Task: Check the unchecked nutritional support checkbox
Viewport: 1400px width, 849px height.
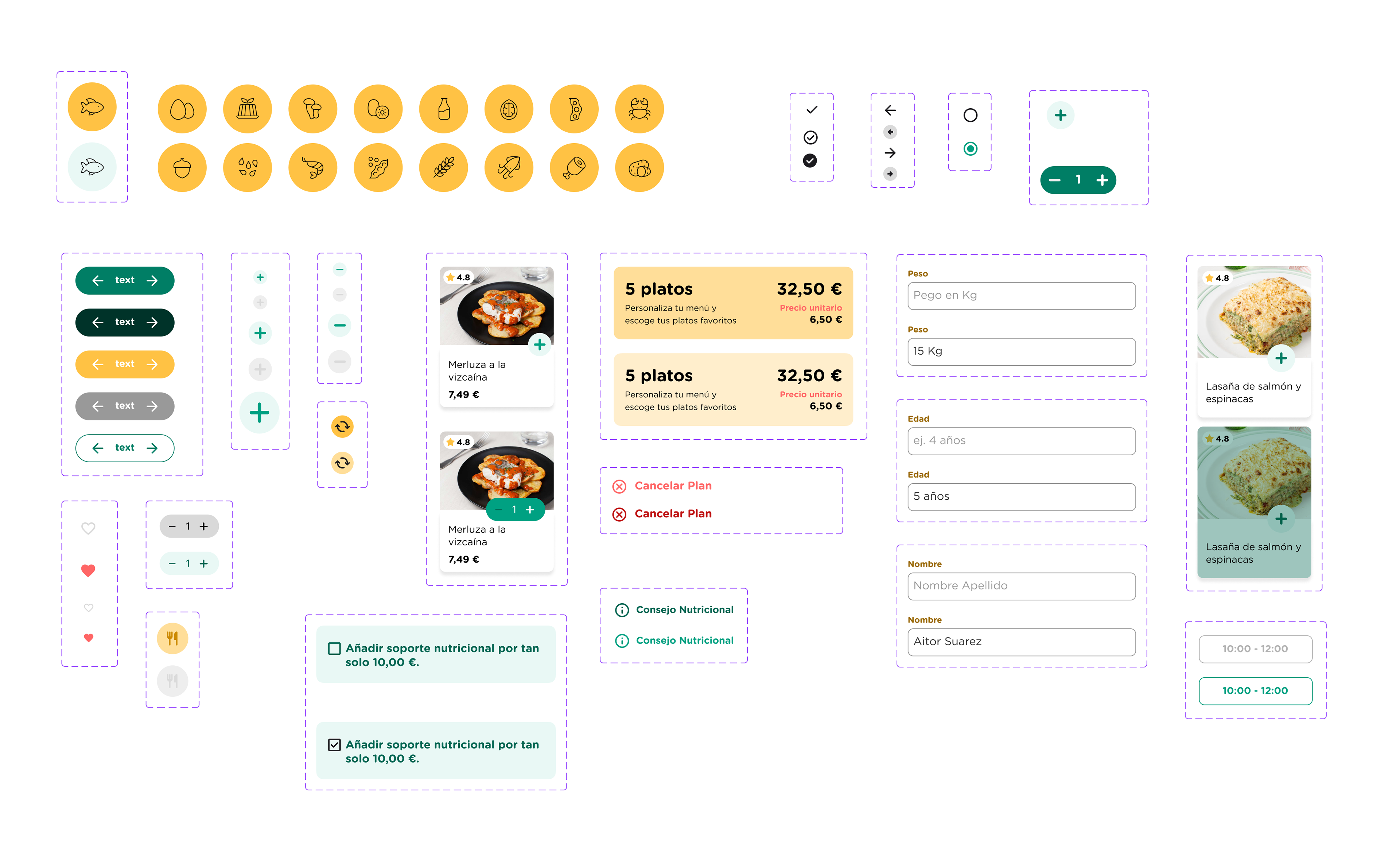Action: click(335, 649)
